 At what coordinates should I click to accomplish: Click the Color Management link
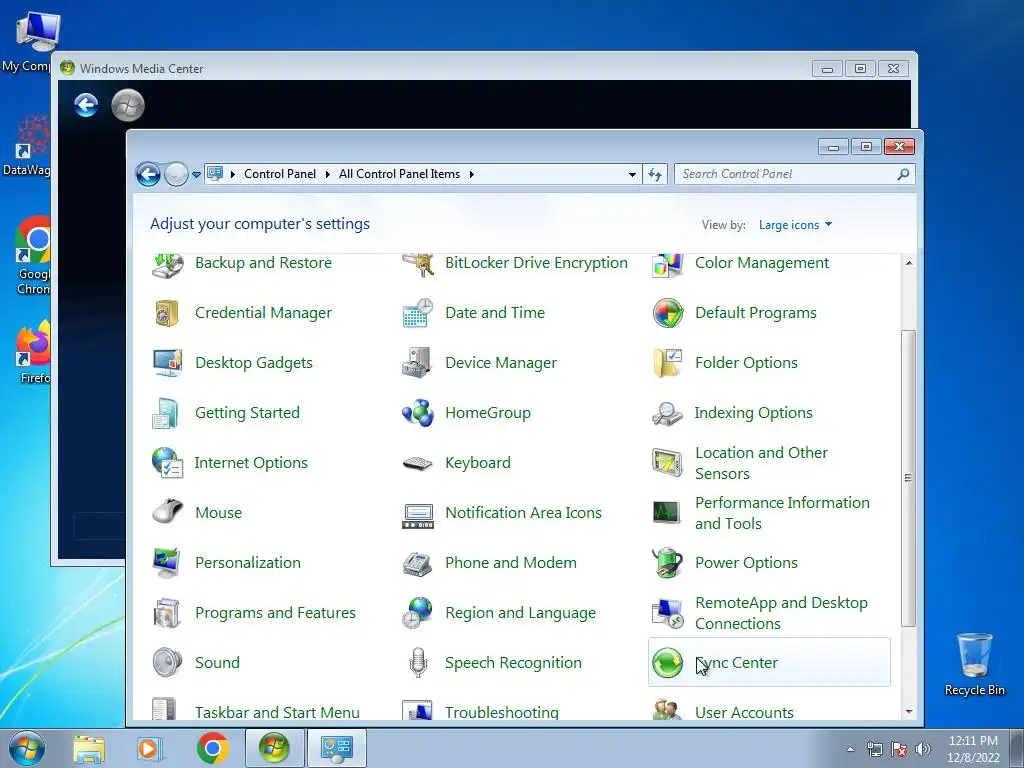click(761, 263)
